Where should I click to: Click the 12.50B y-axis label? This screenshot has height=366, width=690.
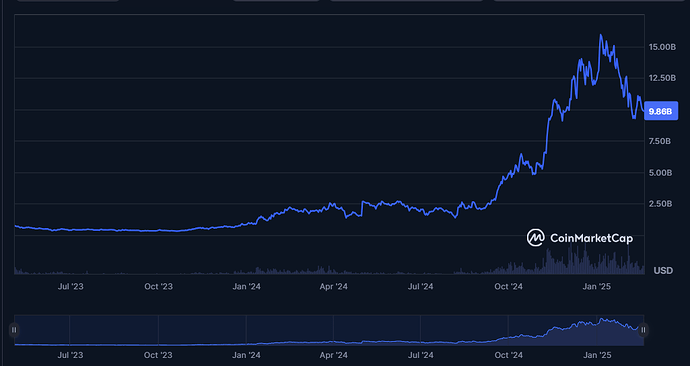[x=662, y=78]
